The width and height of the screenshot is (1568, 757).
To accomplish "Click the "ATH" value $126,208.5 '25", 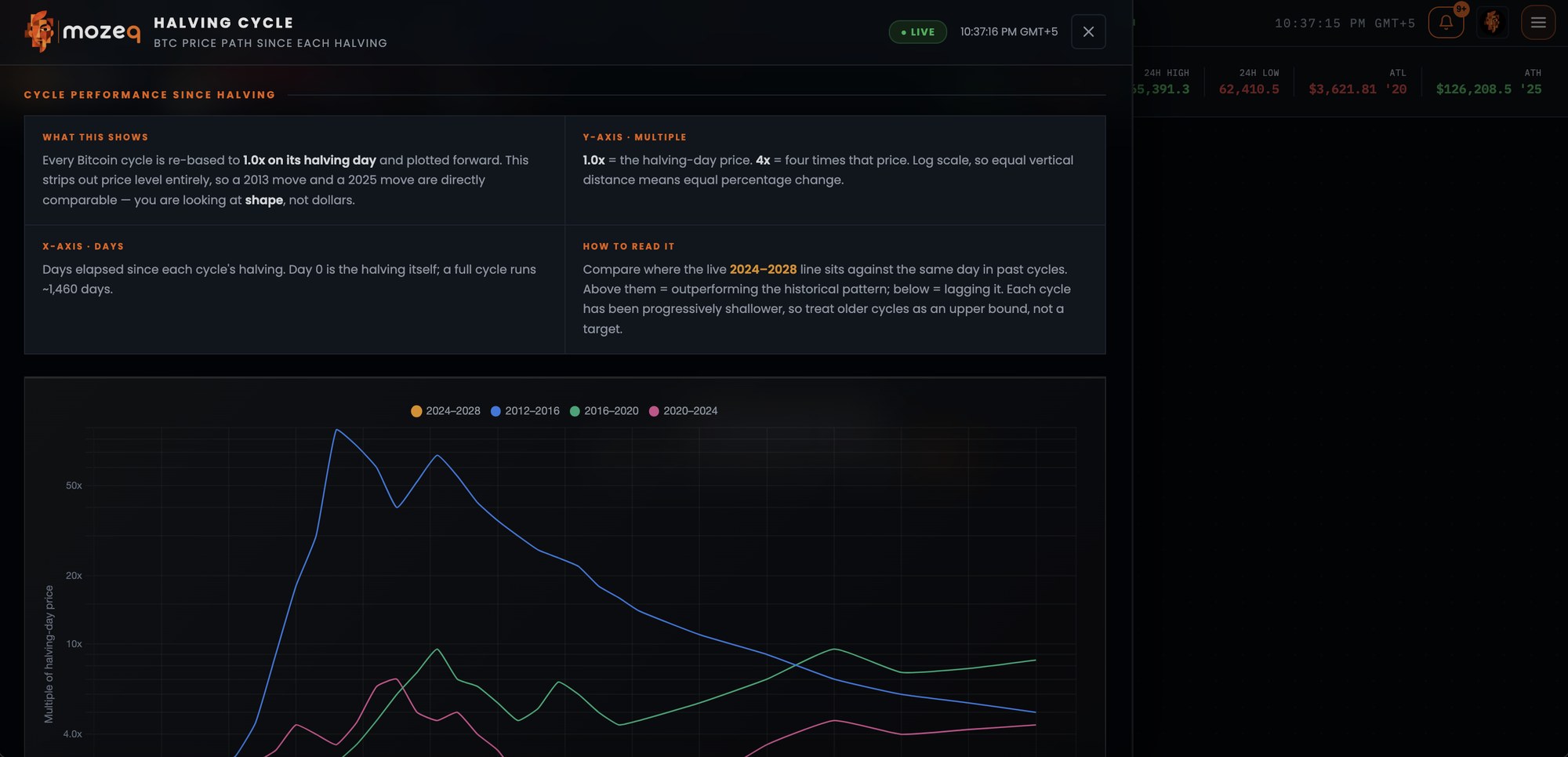I will pos(1489,89).
